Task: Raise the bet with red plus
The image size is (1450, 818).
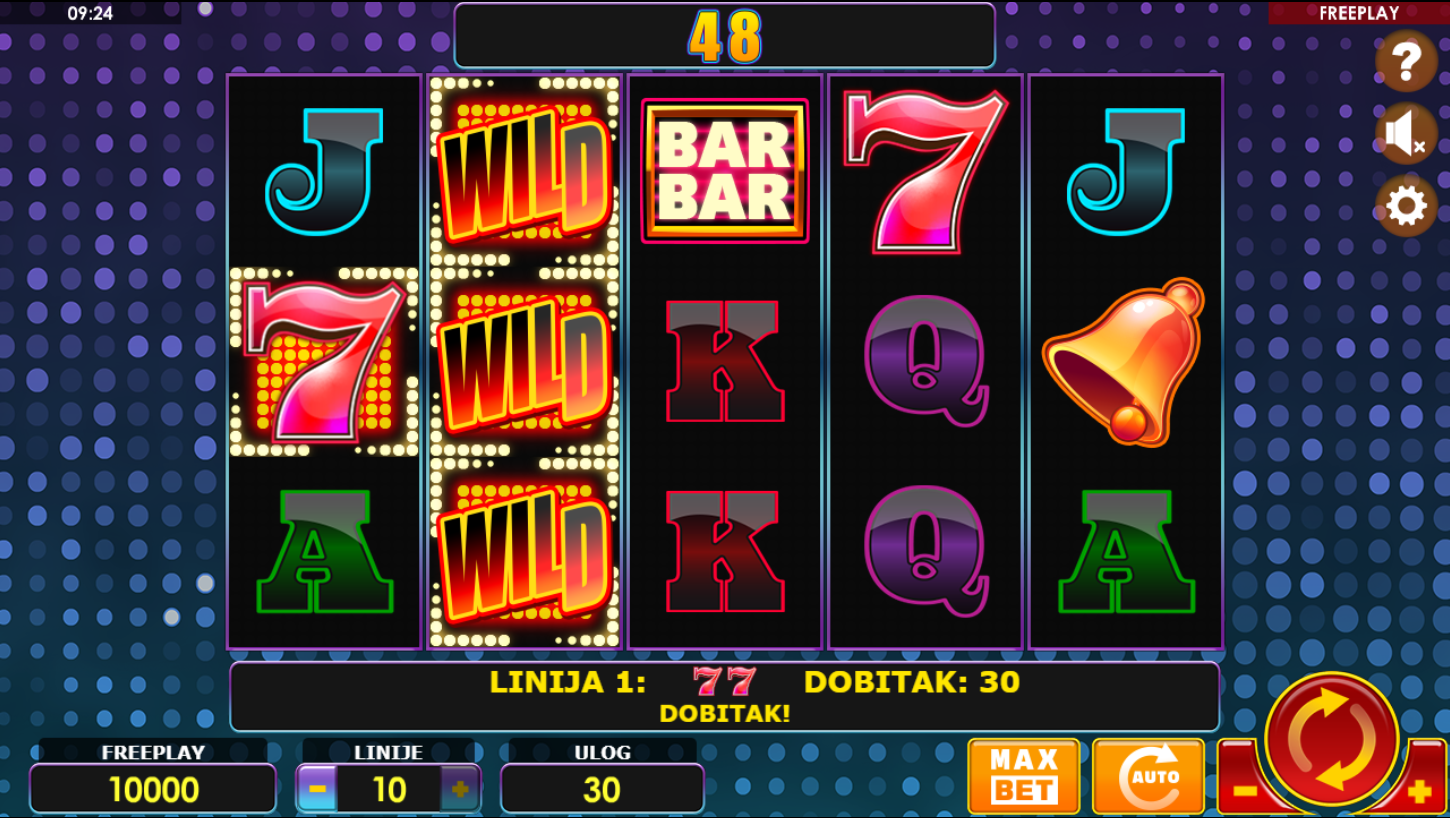Action: (1420, 792)
